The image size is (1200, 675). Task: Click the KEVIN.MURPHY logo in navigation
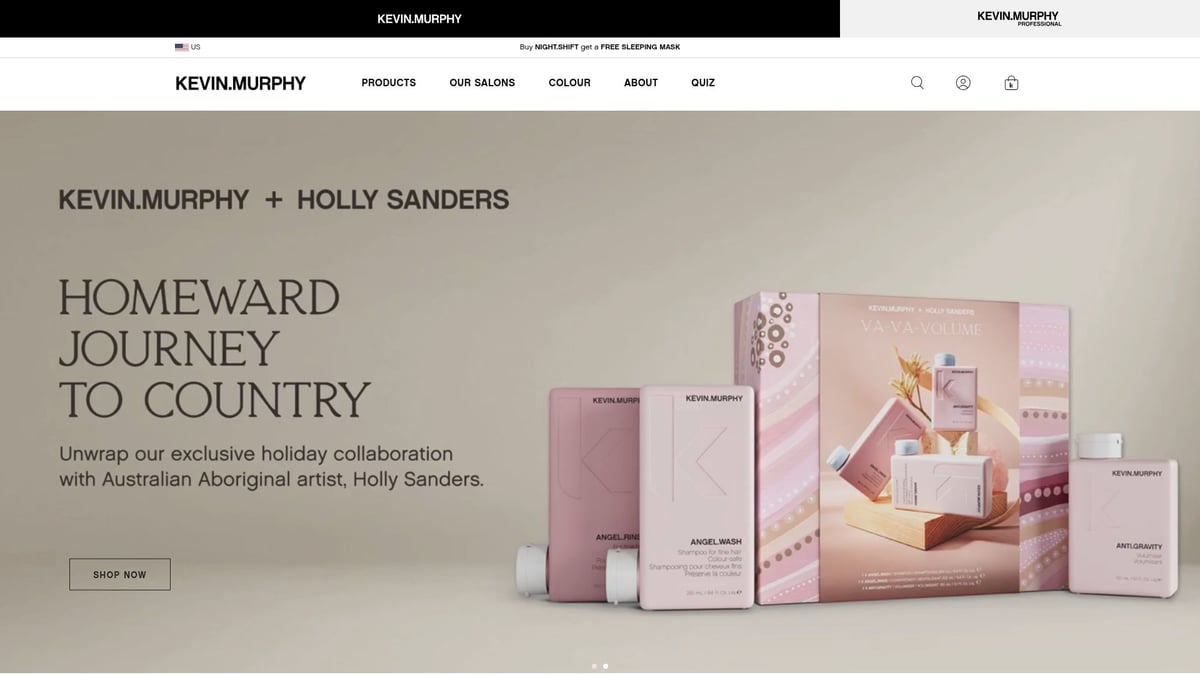(x=240, y=83)
